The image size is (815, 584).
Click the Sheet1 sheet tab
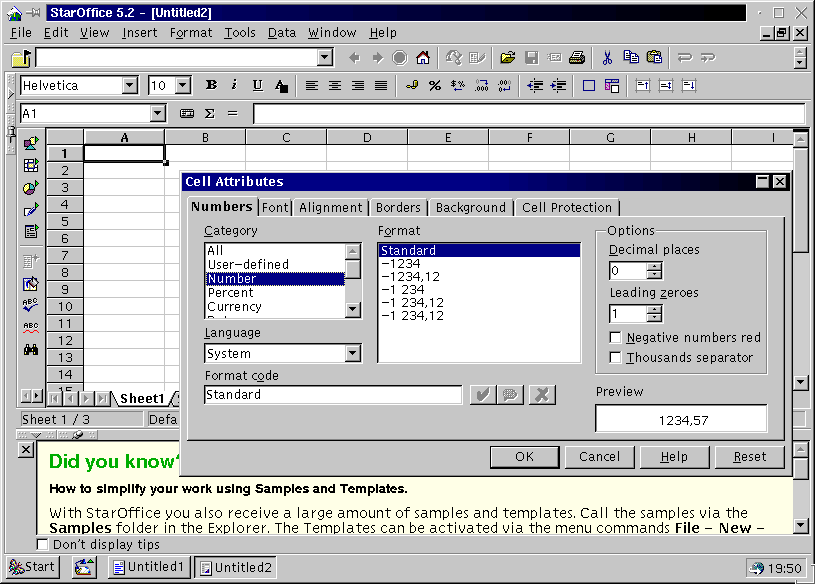pyautogui.click(x=142, y=399)
